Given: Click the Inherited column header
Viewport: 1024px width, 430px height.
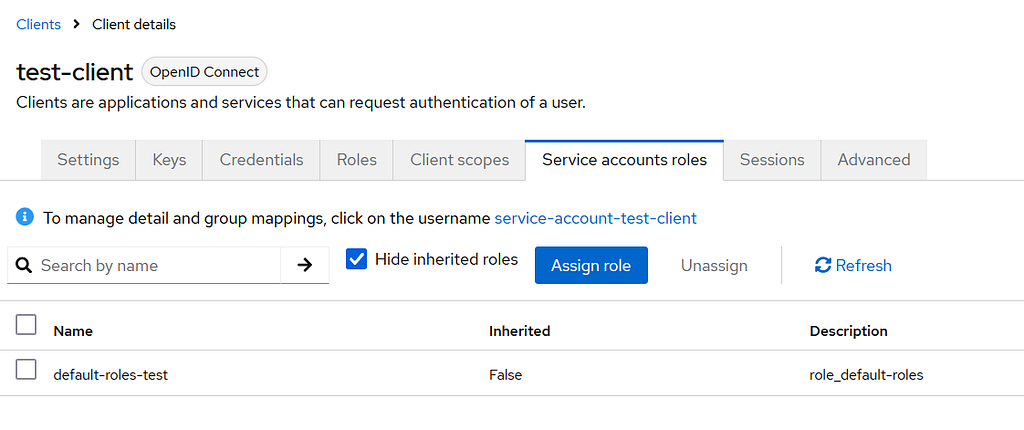Looking at the screenshot, I should click(x=520, y=331).
